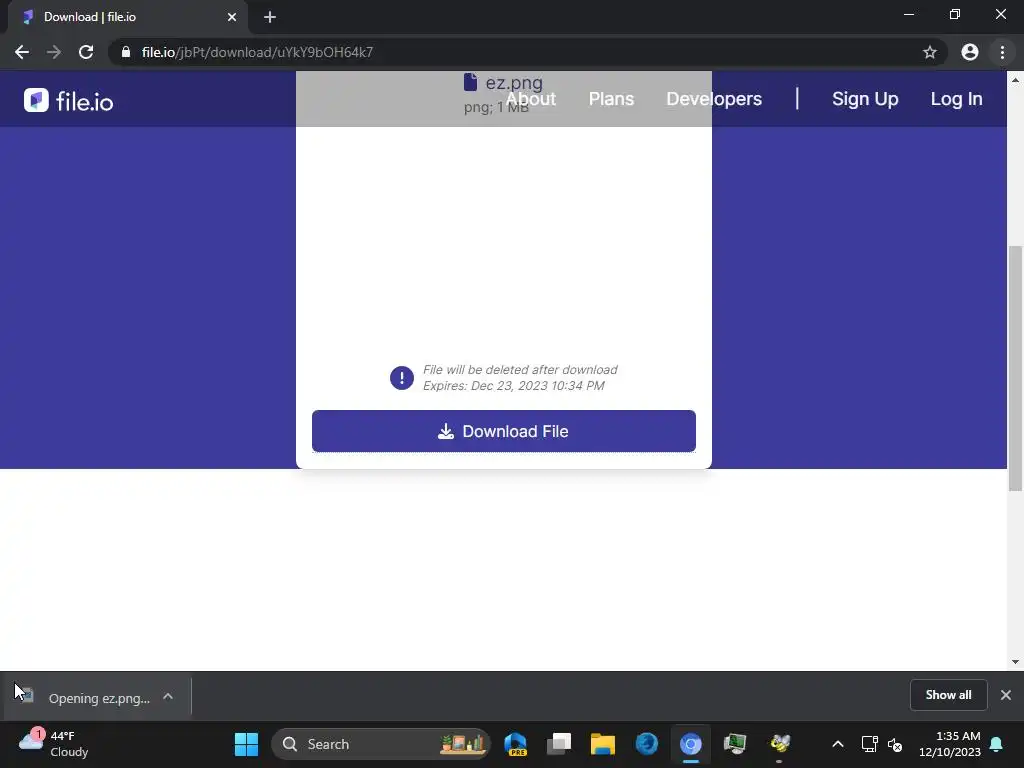Viewport: 1024px width, 768px height.
Task: Open Task View from the taskbar
Action: [559, 744]
